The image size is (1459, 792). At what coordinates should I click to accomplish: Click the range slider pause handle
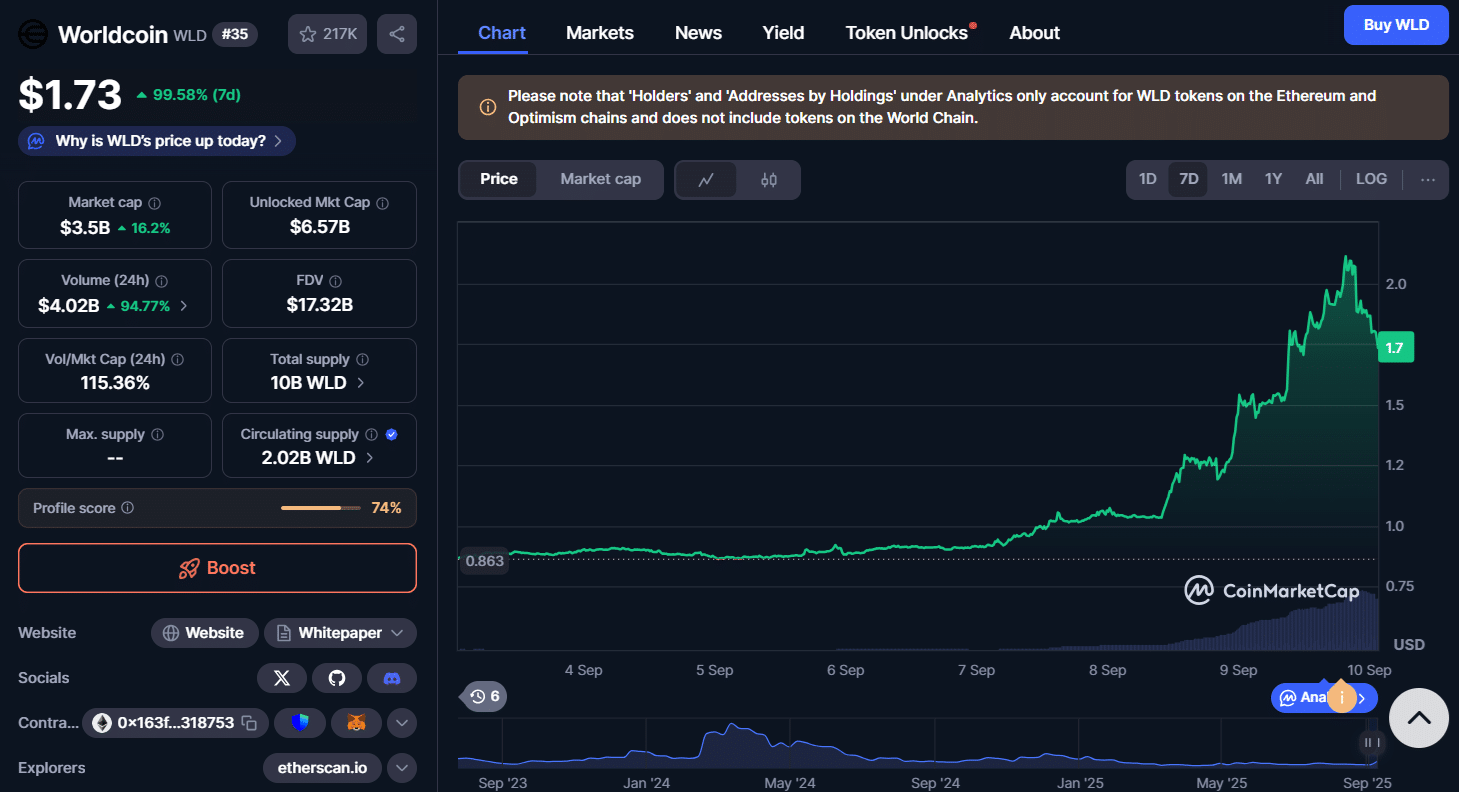[x=1372, y=742]
